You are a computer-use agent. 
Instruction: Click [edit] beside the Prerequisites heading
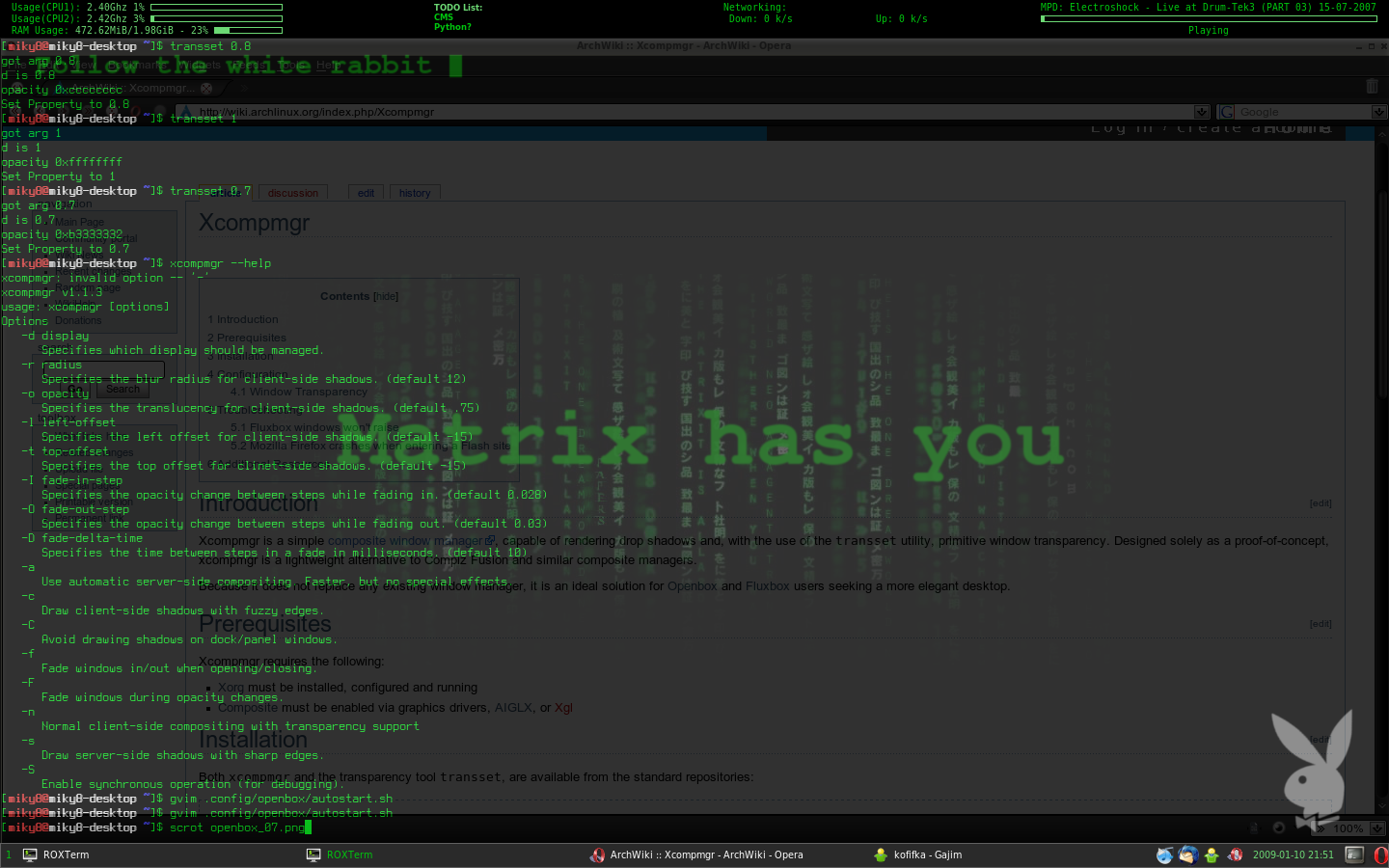[x=1321, y=624]
